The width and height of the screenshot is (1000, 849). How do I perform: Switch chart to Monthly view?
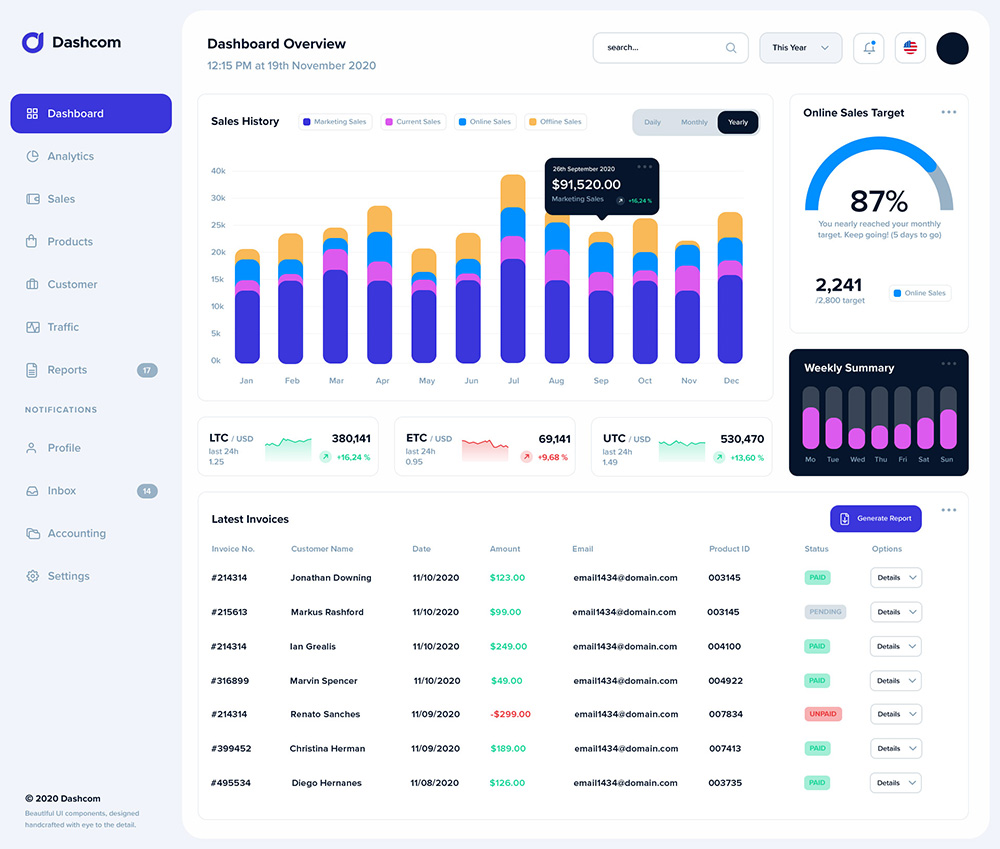pos(694,122)
